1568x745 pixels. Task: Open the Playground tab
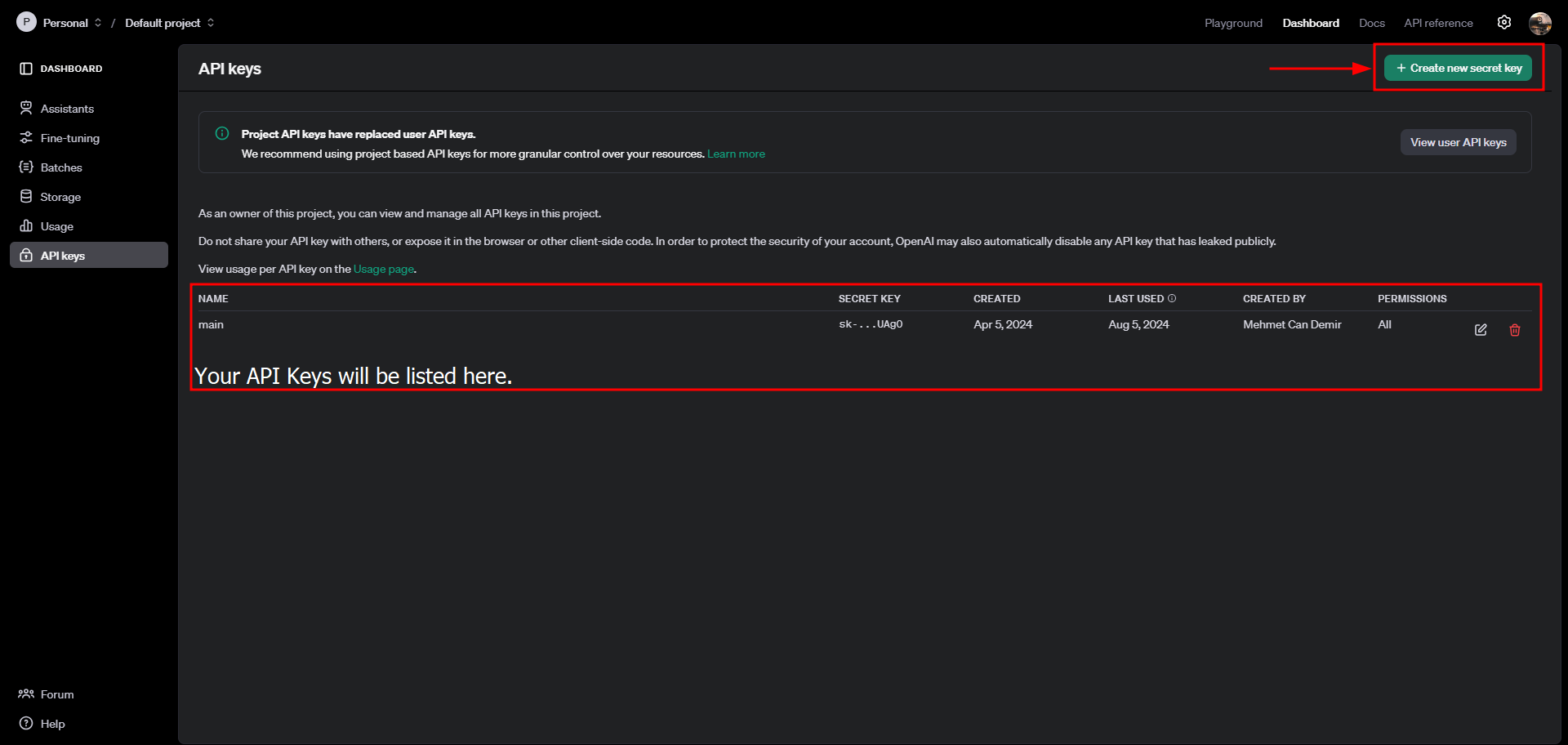point(1233,23)
